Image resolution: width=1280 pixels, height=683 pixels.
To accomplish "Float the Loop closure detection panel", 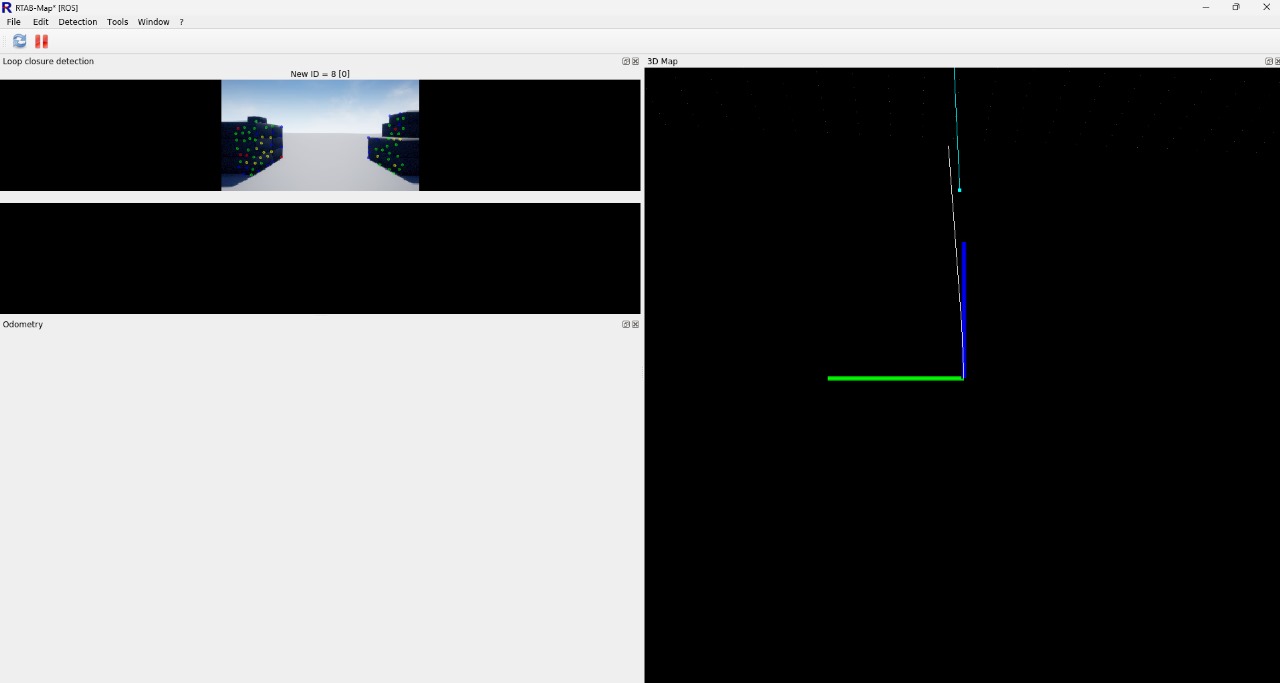I will point(626,61).
